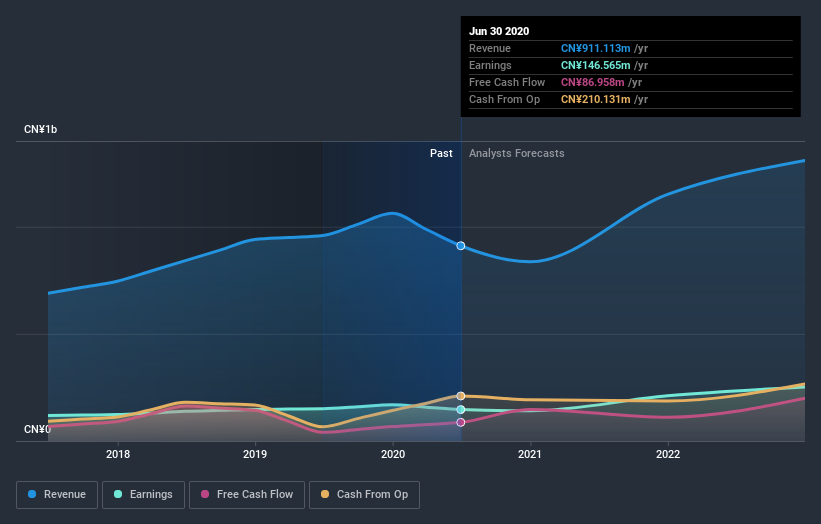The height and width of the screenshot is (524, 821).
Task: Click the CN¥0 y-axis label
Action: (x=37, y=429)
